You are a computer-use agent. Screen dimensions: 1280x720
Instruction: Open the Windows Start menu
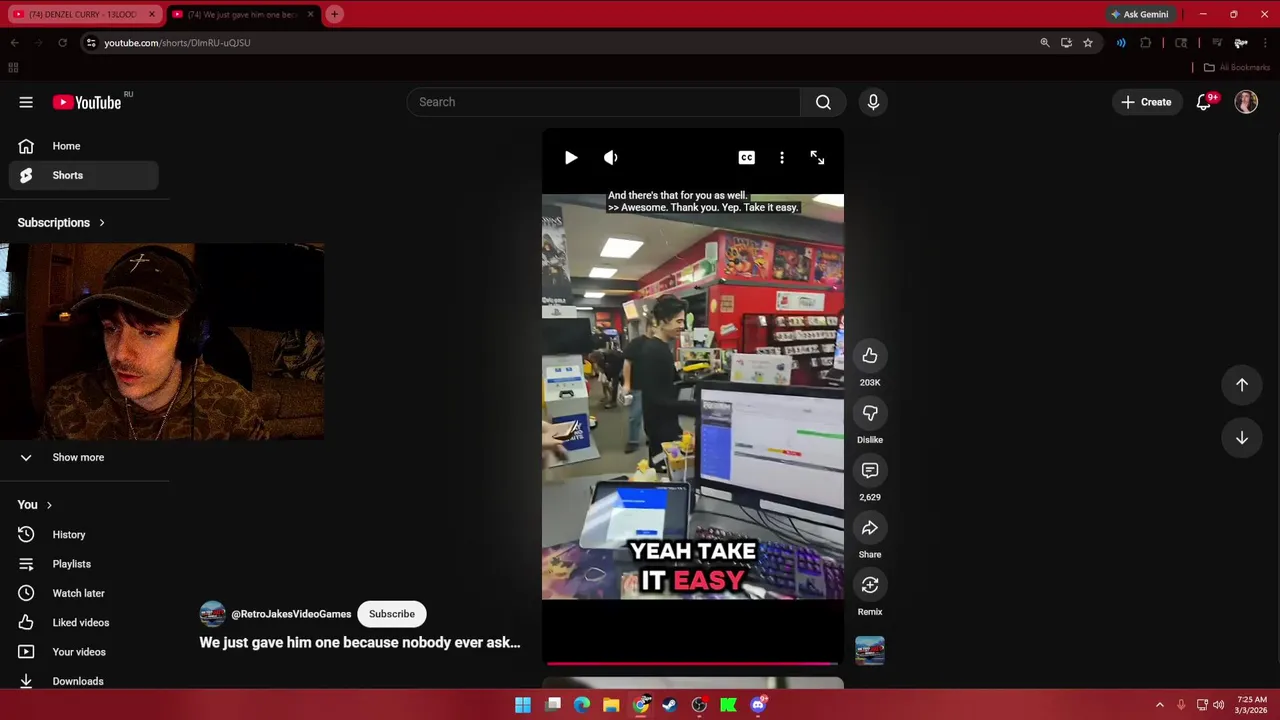tap(523, 705)
